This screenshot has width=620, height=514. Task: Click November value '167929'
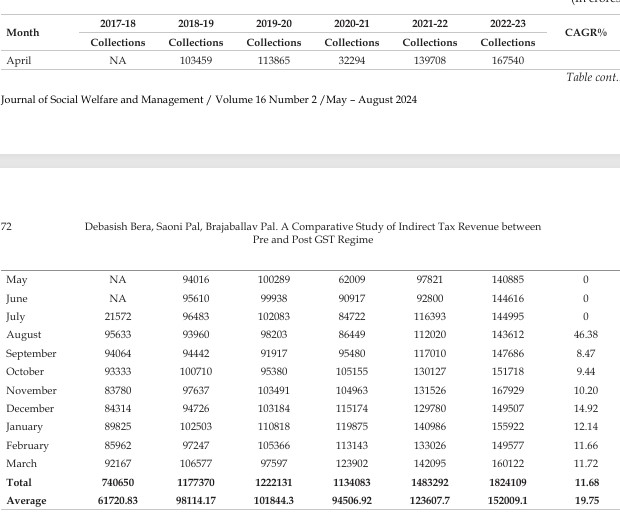pos(508,391)
